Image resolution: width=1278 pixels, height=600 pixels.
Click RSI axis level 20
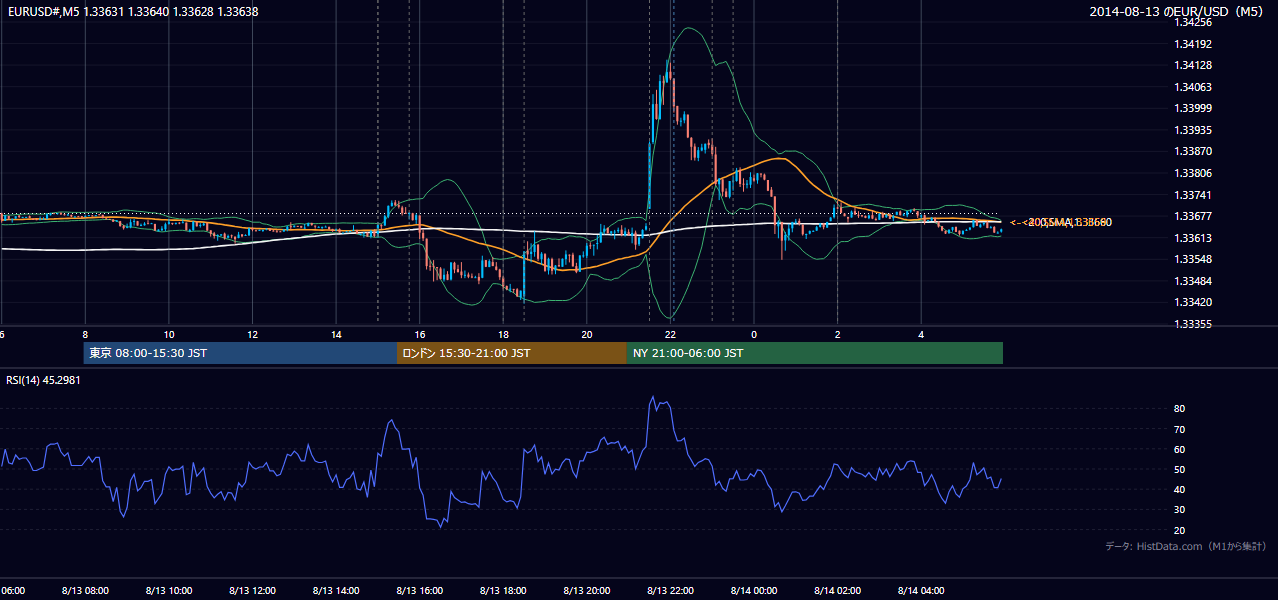[x=1179, y=530]
